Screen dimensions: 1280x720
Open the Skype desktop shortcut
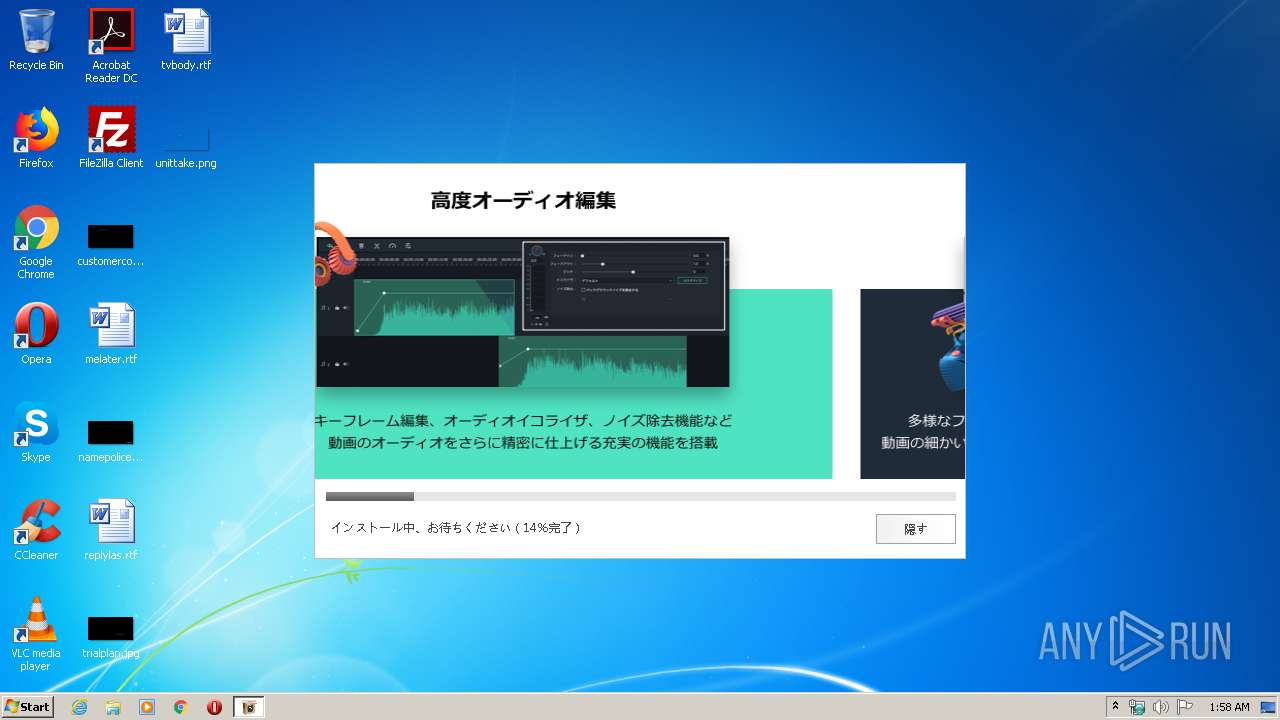point(36,432)
